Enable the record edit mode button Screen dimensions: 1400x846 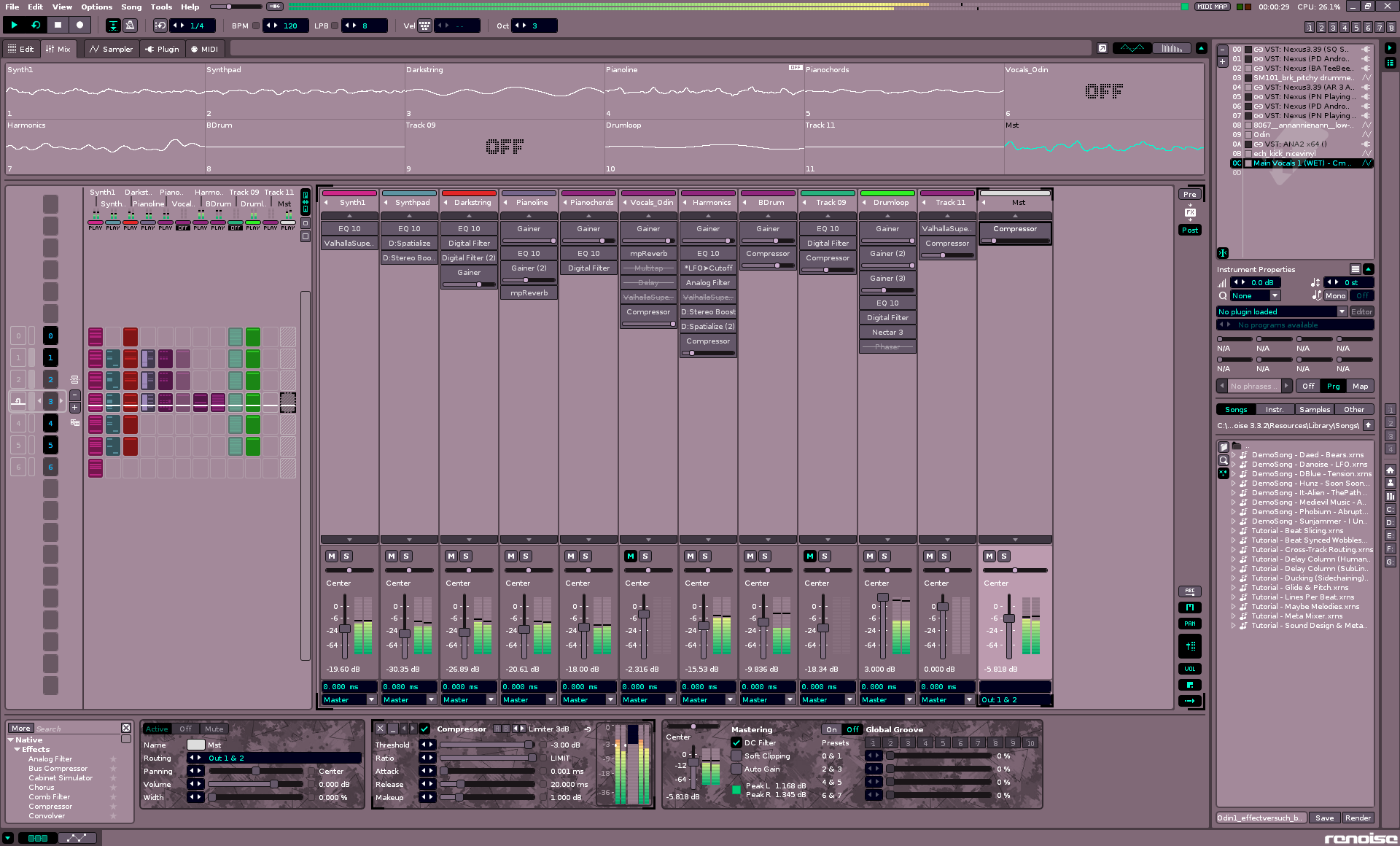click(79, 25)
